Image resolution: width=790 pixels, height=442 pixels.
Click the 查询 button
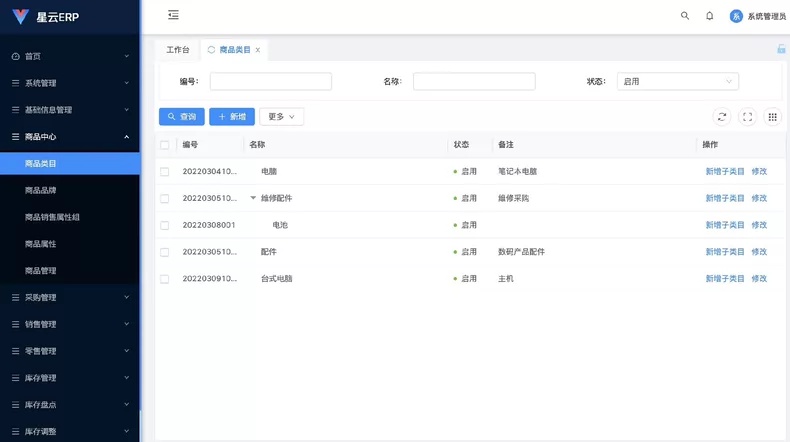(x=182, y=116)
